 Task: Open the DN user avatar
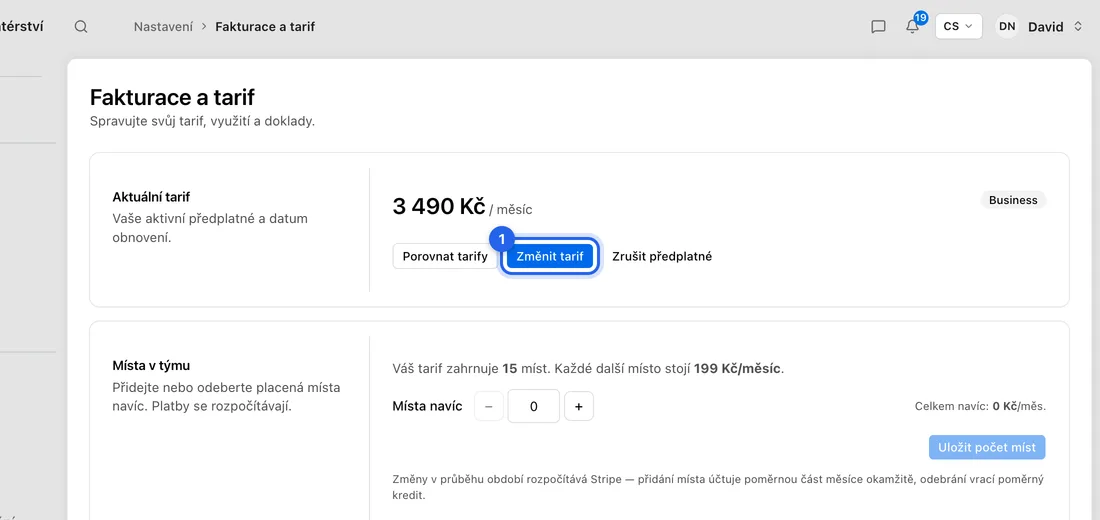point(1007,27)
